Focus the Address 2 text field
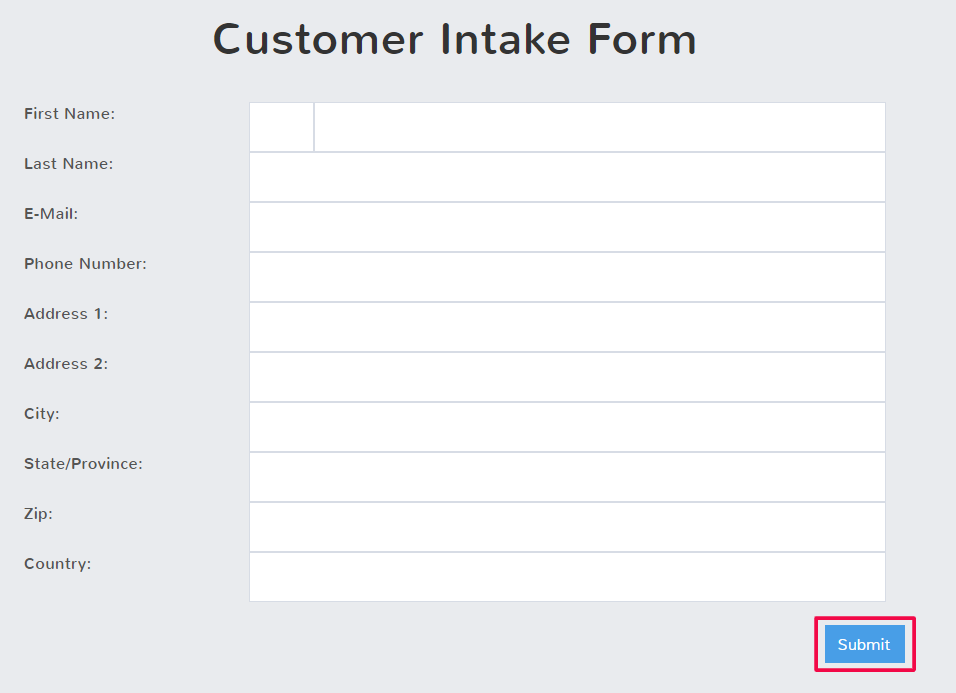Image resolution: width=956 pixels, height=693 pixels. (567, 377)
